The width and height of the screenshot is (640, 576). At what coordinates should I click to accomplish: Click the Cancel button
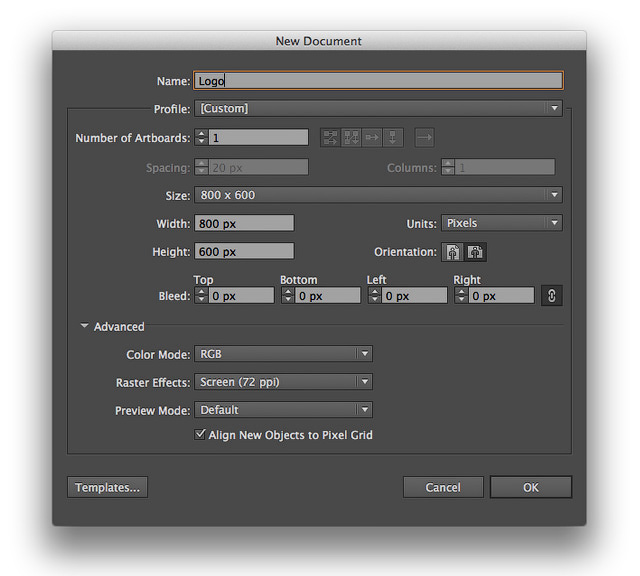point(443,487)
